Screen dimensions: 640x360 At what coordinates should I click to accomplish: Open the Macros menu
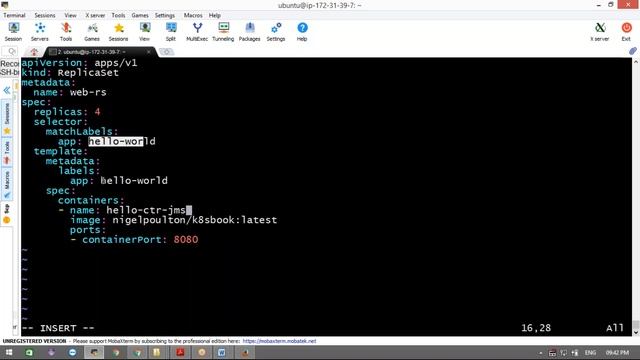pyautogui.click(x=193, y=15)
